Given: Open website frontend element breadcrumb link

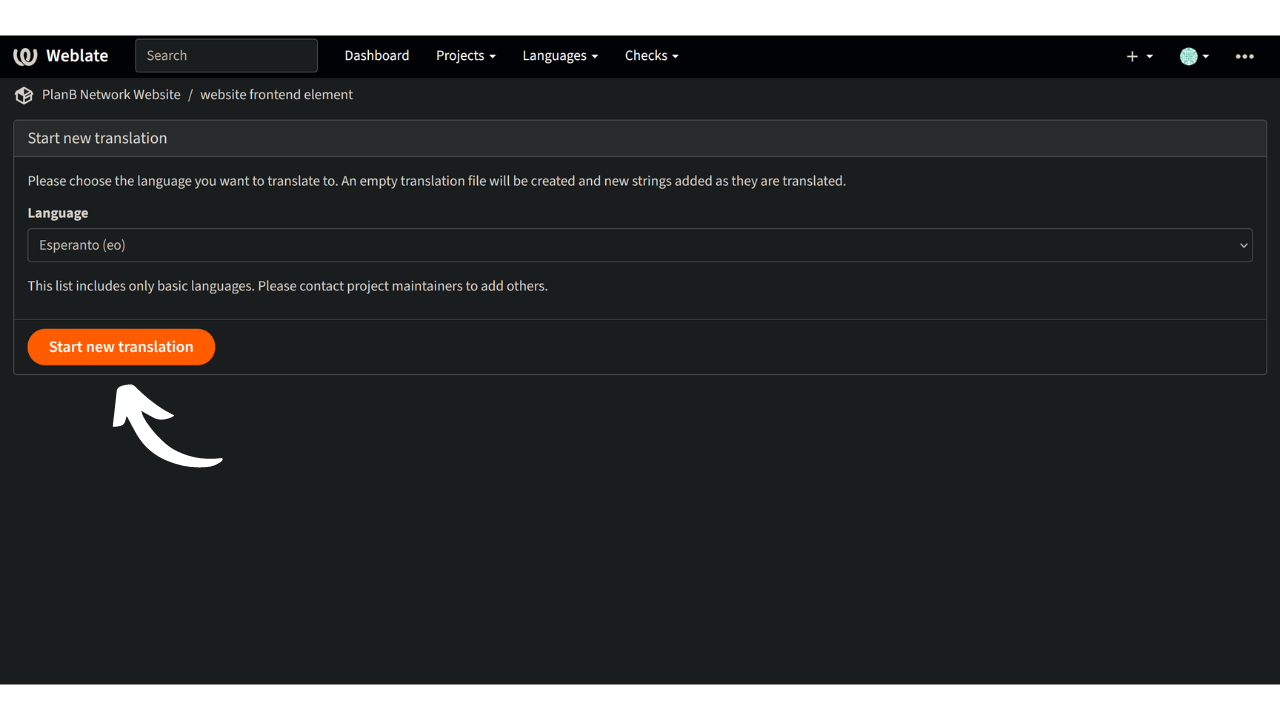Looking at the screenshot, I should [276, 95].
